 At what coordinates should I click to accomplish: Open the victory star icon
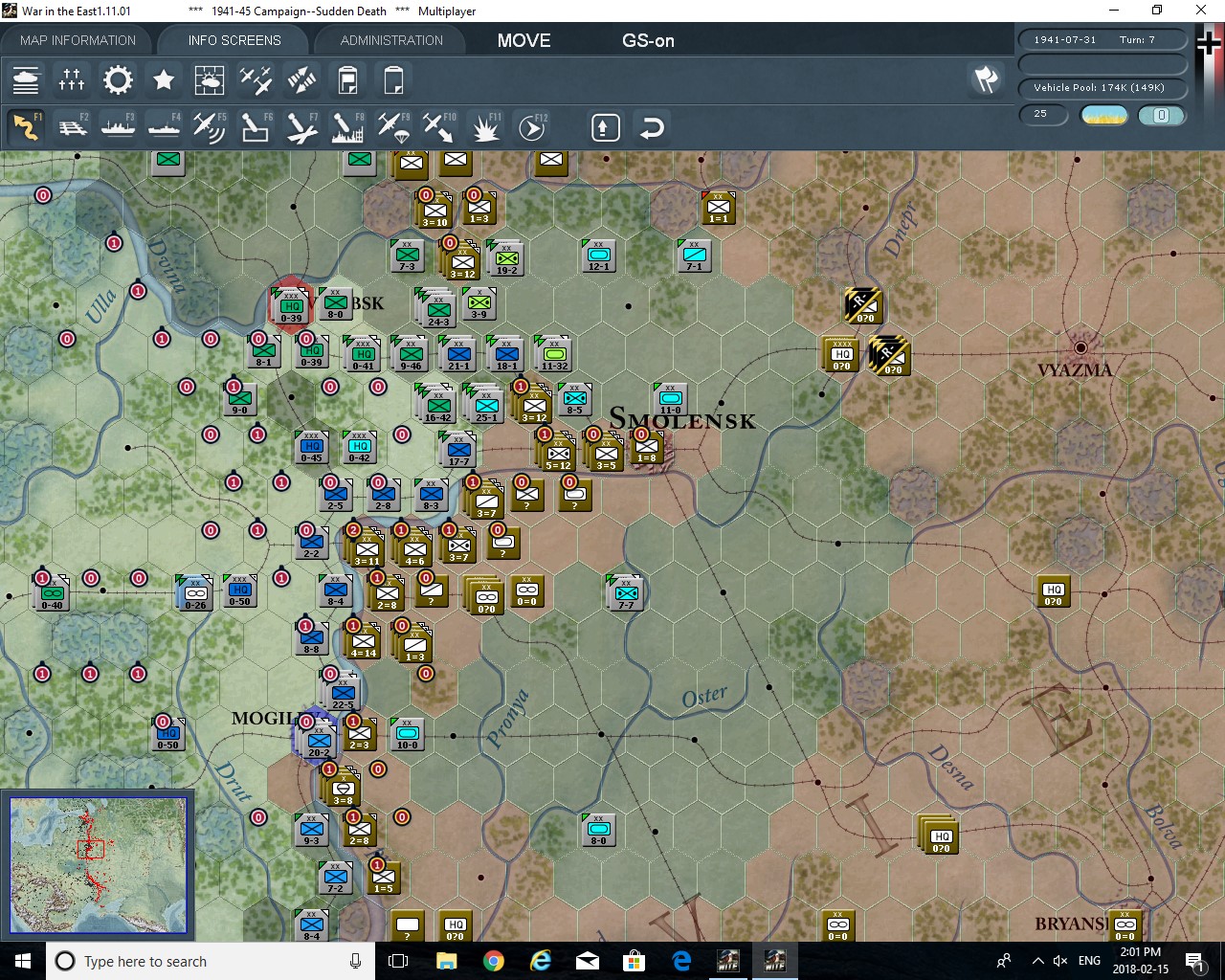164,80
